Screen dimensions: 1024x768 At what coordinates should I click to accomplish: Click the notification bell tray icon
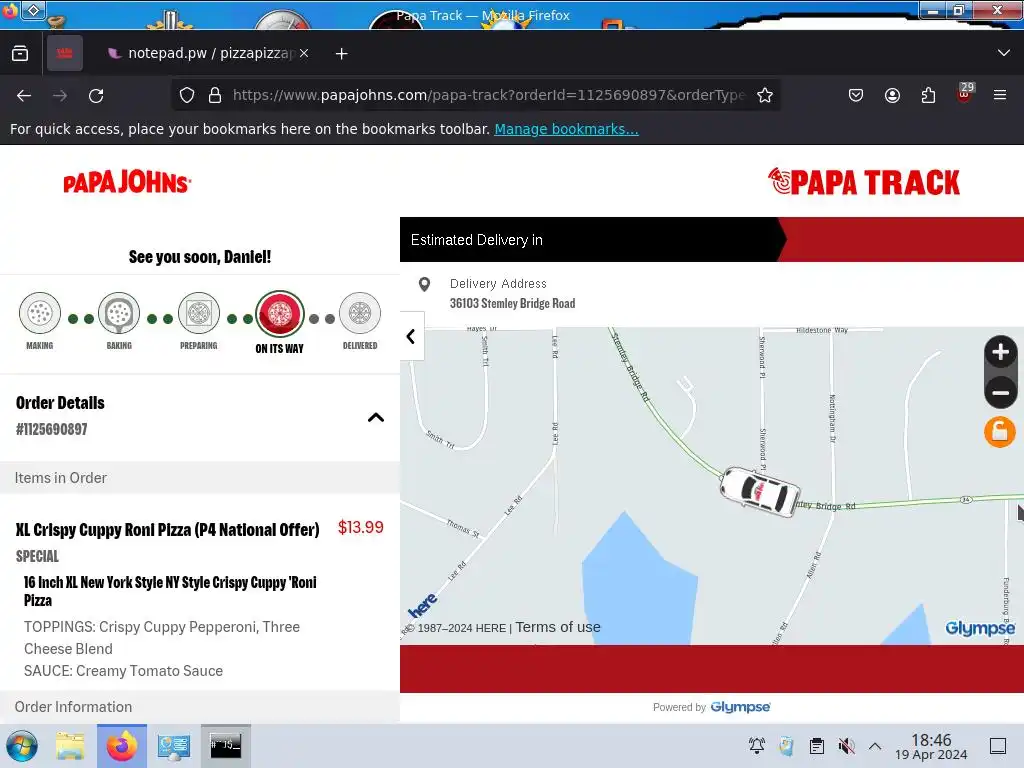(757, 746)
